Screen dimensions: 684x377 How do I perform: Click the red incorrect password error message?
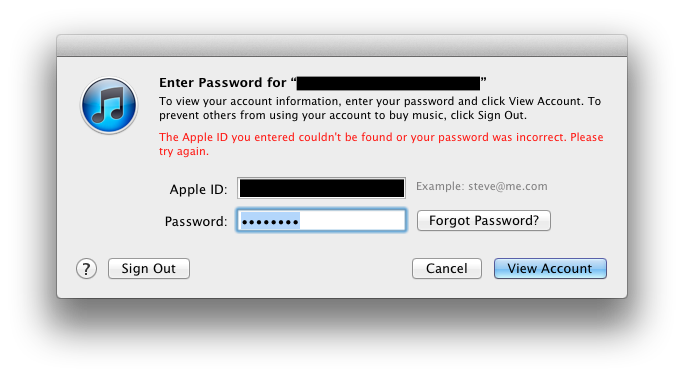(381, 144)
